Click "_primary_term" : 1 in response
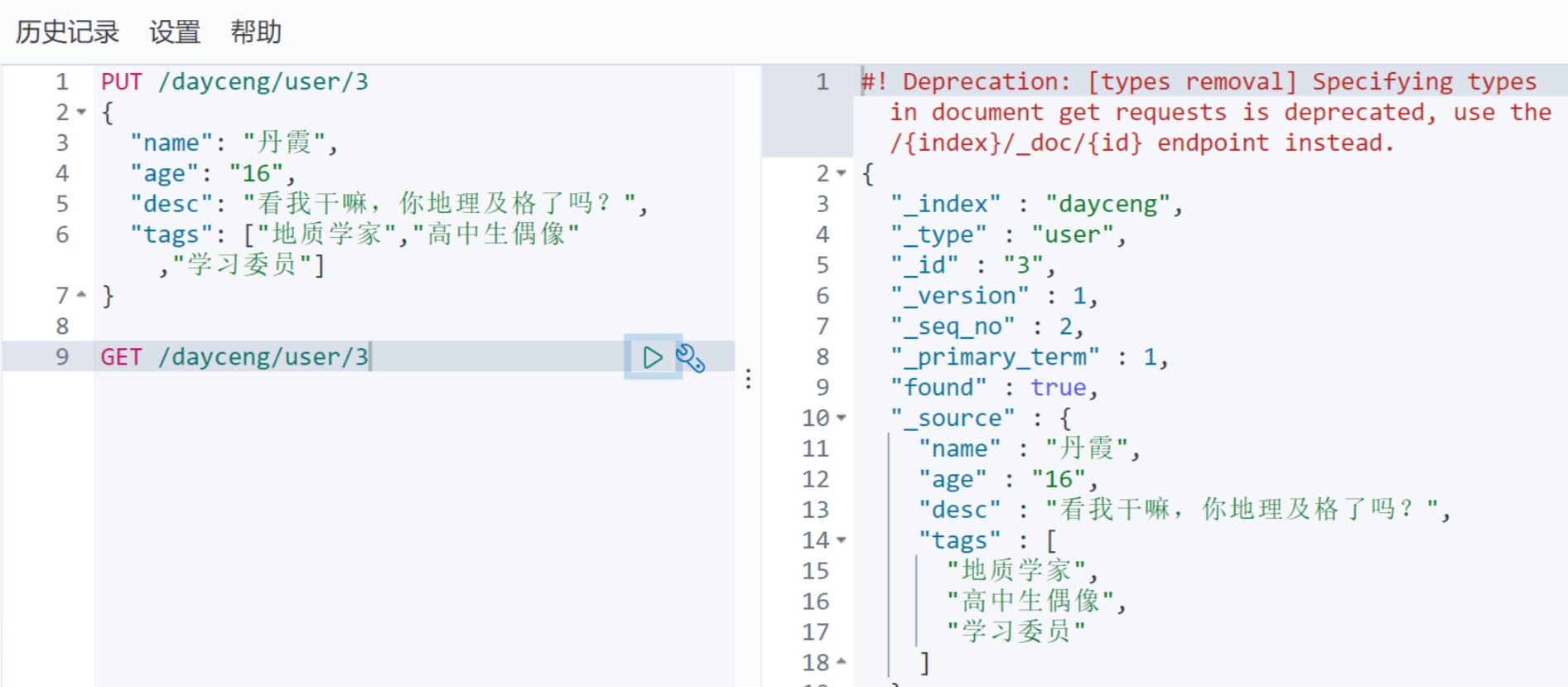The width and height of the screenshot is (1568, 687). click(1030, 357)
